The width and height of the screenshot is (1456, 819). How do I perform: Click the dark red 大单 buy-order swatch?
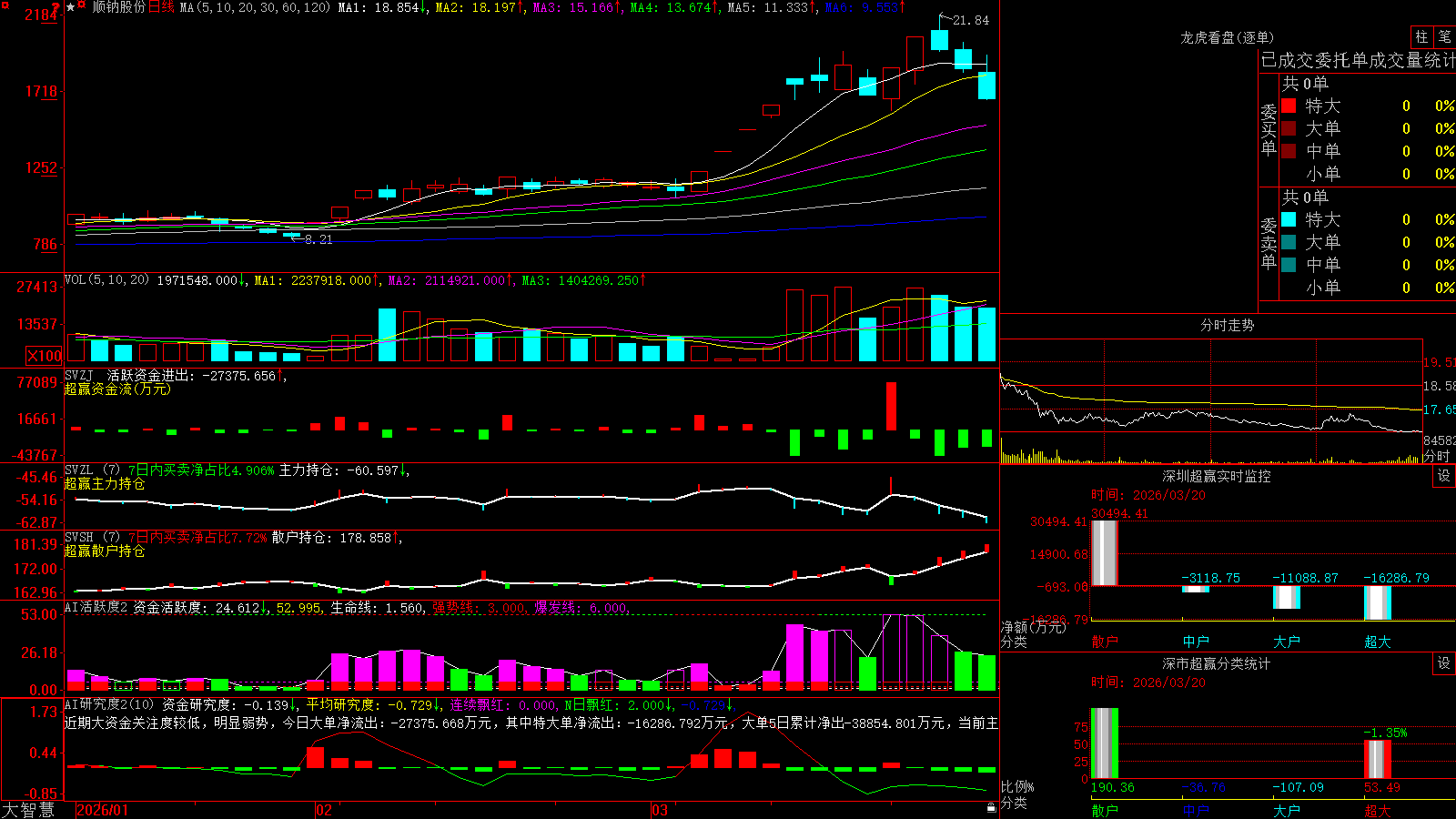pos(1289,128)
